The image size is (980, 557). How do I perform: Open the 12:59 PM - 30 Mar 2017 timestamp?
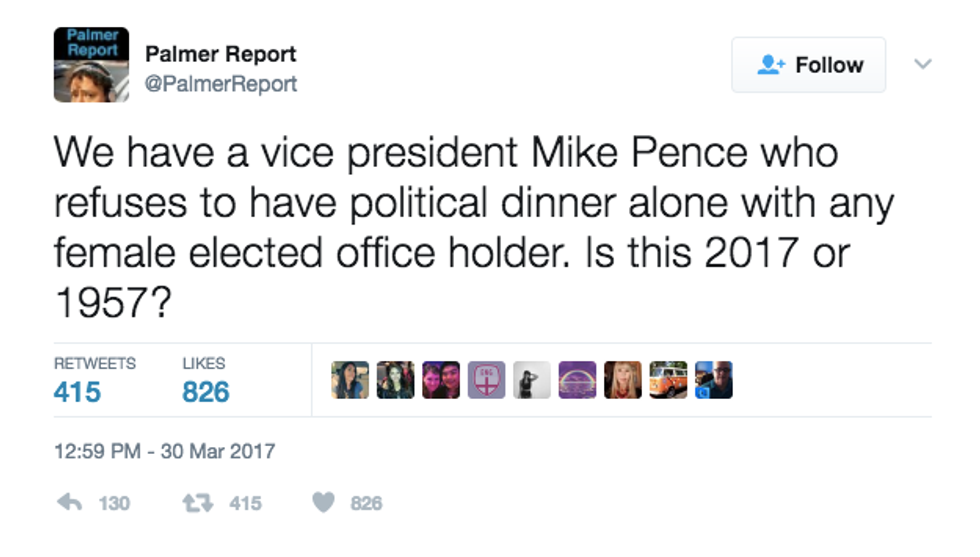[x=164, y=451]
